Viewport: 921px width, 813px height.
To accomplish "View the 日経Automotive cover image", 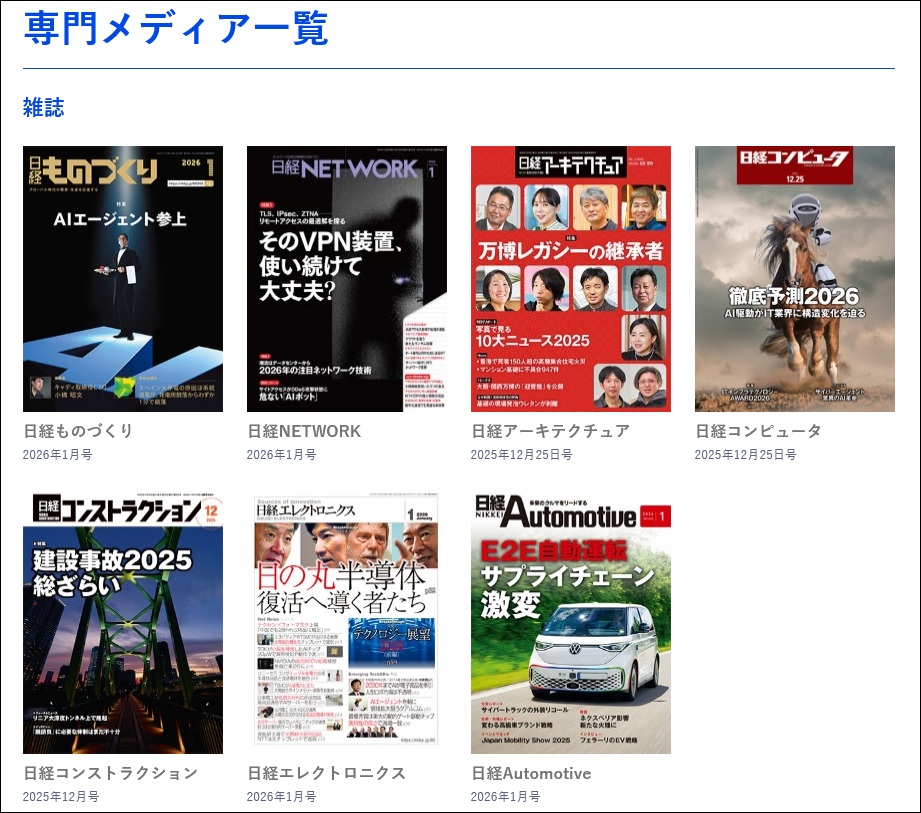I will click(x=571, y=622).
